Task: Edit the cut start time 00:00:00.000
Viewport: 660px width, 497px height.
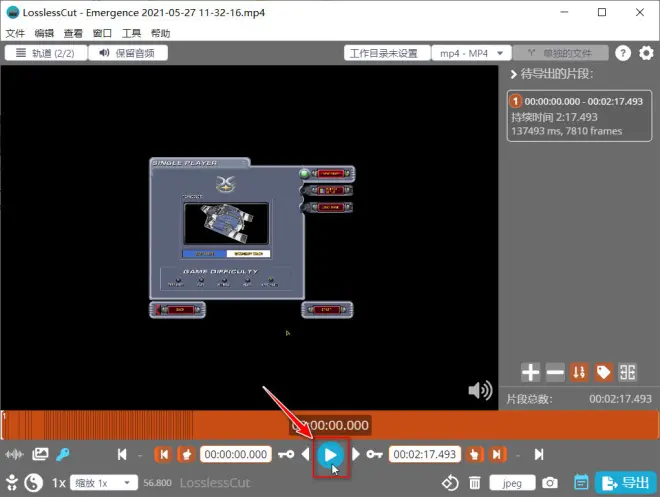Action: pyautogui.click(x=236, y=454)
